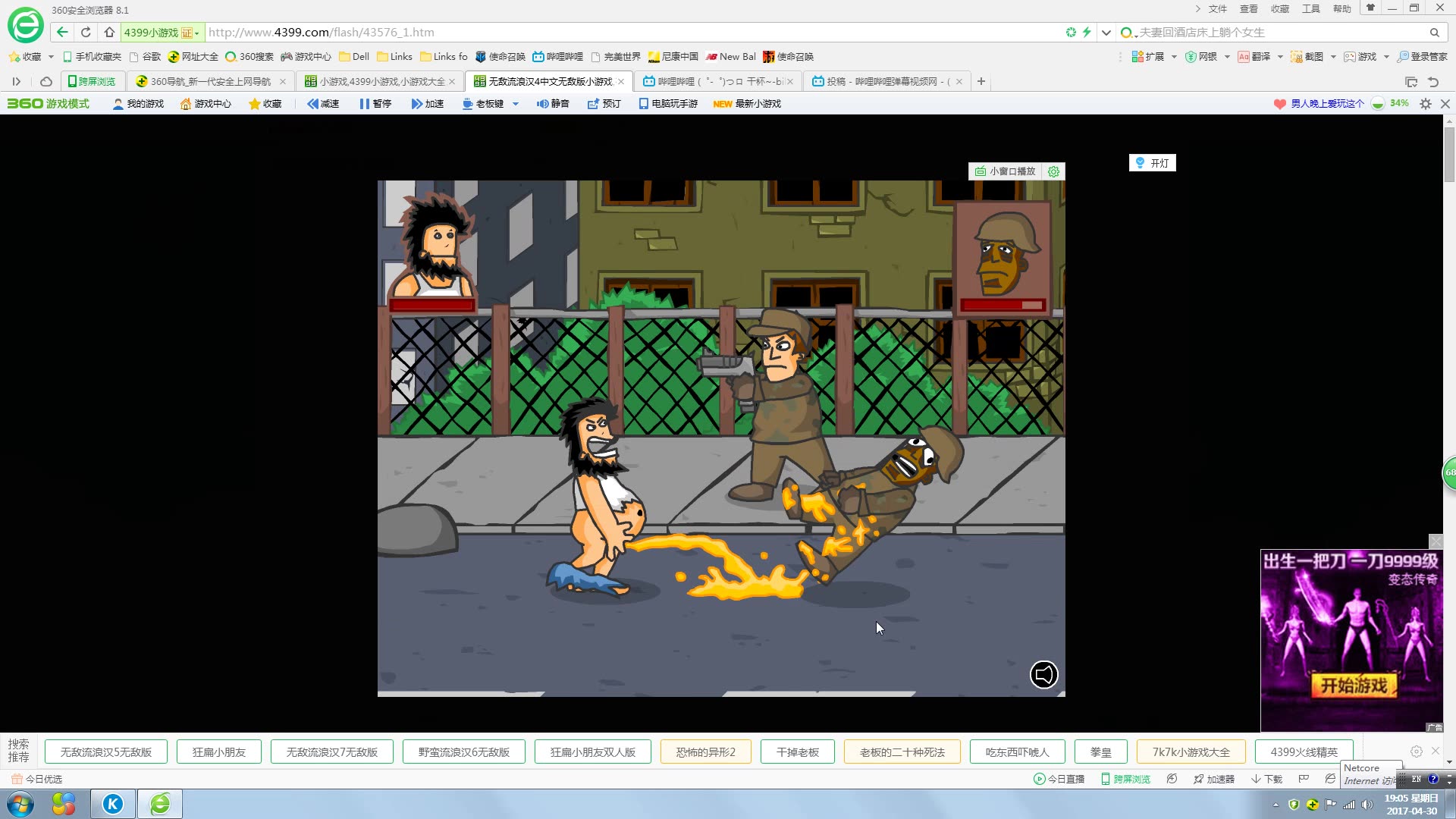Open 4399火线精英 recommendation
This screenshot has width=1456, height=819.
pos(1304,752)
